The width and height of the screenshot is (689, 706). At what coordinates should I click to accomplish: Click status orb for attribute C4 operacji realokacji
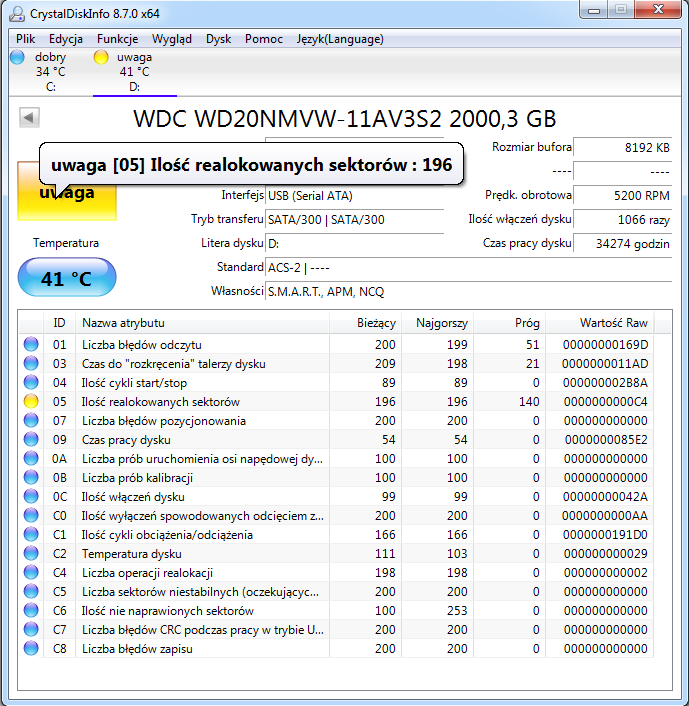click(31, 572)
